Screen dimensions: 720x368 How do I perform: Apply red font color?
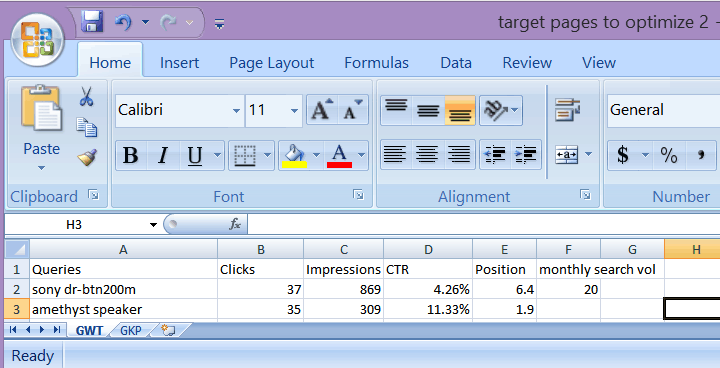pyautogui.click(x=339, y=155)
